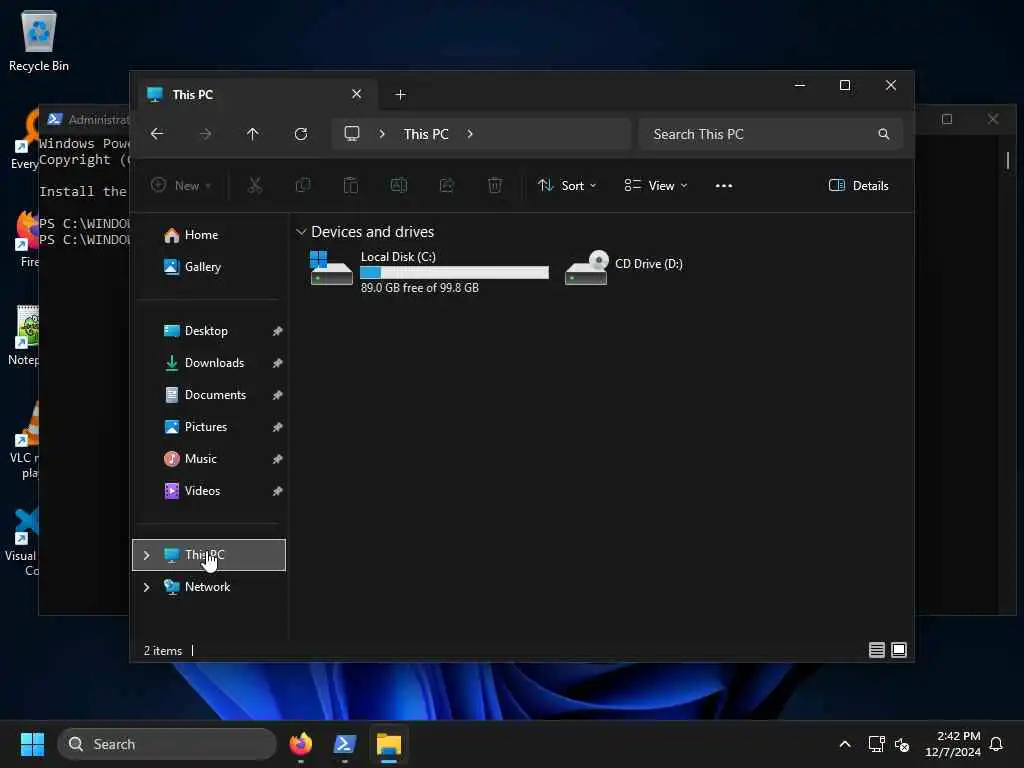Open the clock showing 2:42 PM
This screenshot has height=768, width=1024.
coord(953,744)
